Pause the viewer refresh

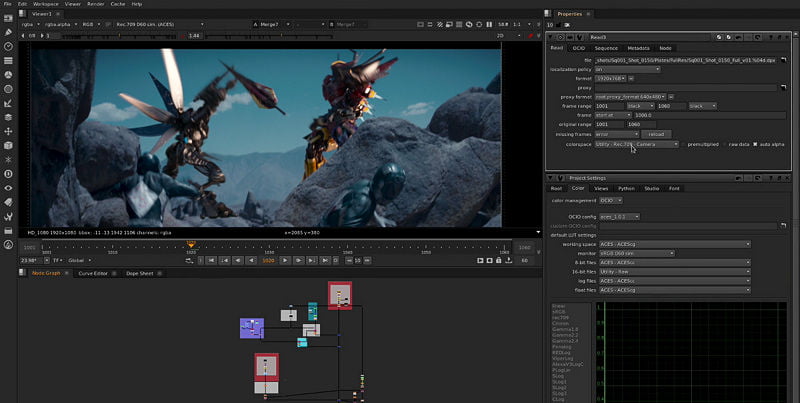coord(489,24)
